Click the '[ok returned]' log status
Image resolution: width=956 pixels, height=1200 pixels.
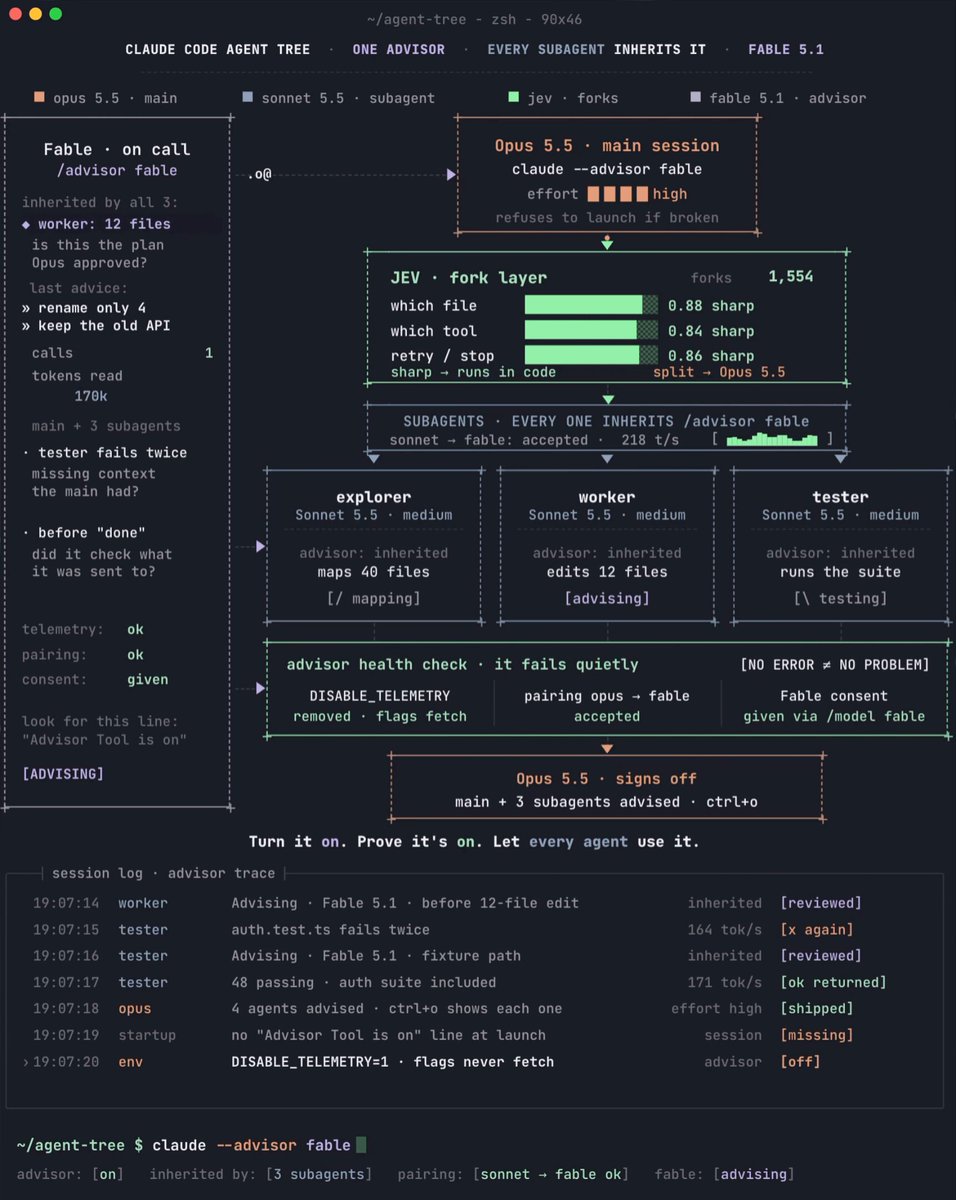(833, 982)
